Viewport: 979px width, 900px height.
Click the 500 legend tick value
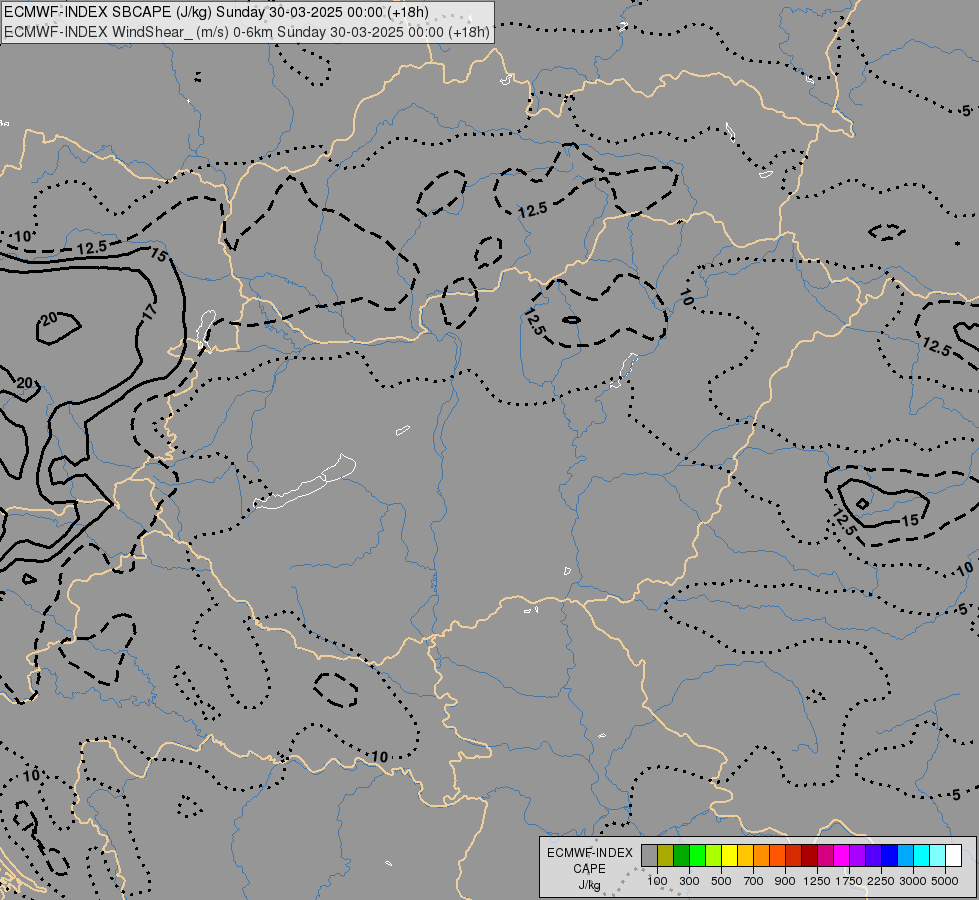coord(721,881)
